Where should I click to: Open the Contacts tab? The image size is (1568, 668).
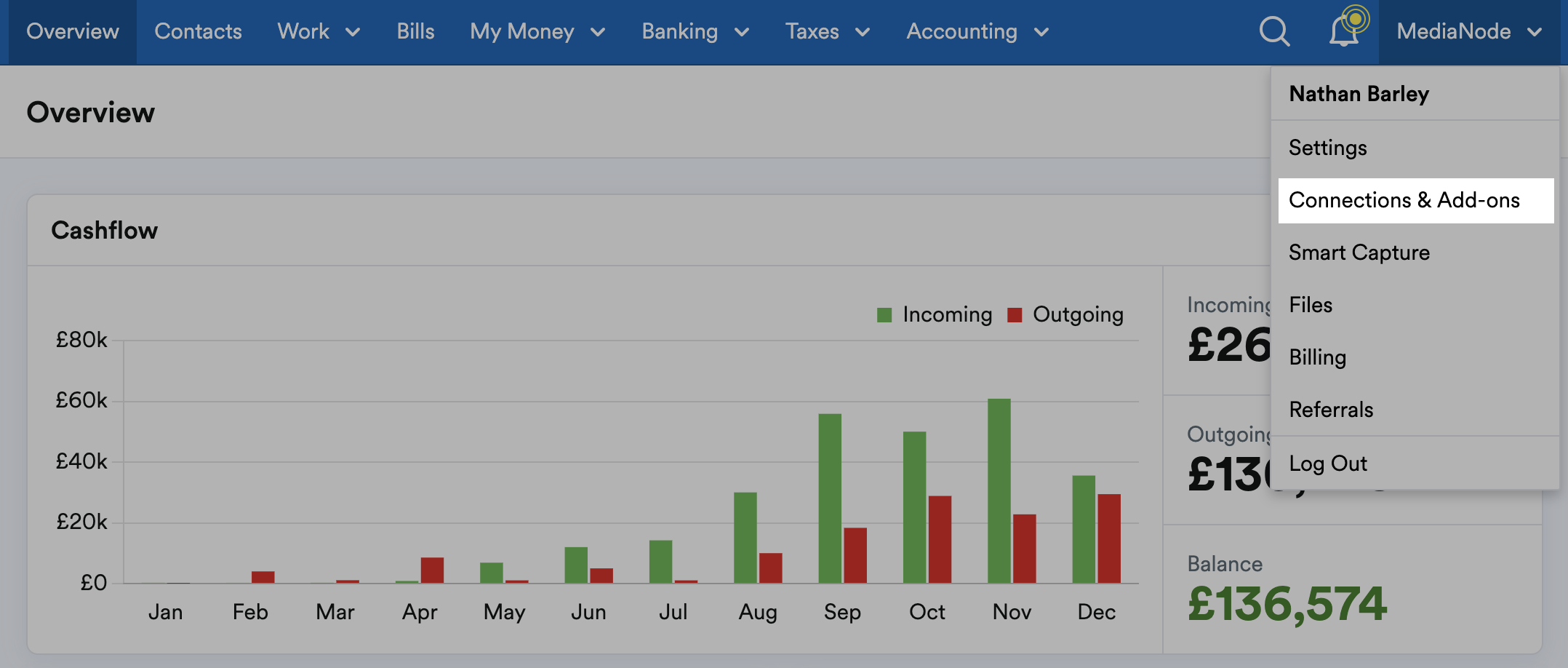coord(198,31)
